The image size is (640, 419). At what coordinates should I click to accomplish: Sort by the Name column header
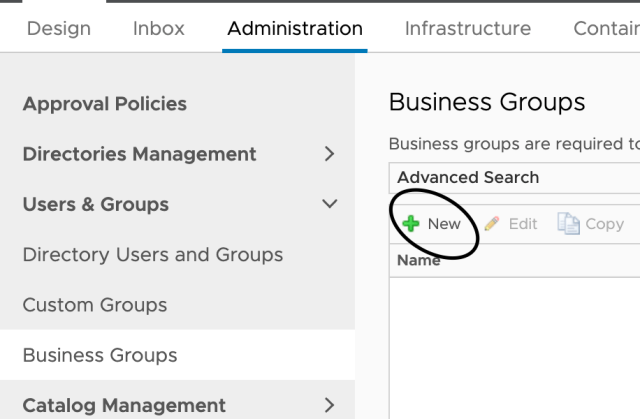(x=419, y=260)
